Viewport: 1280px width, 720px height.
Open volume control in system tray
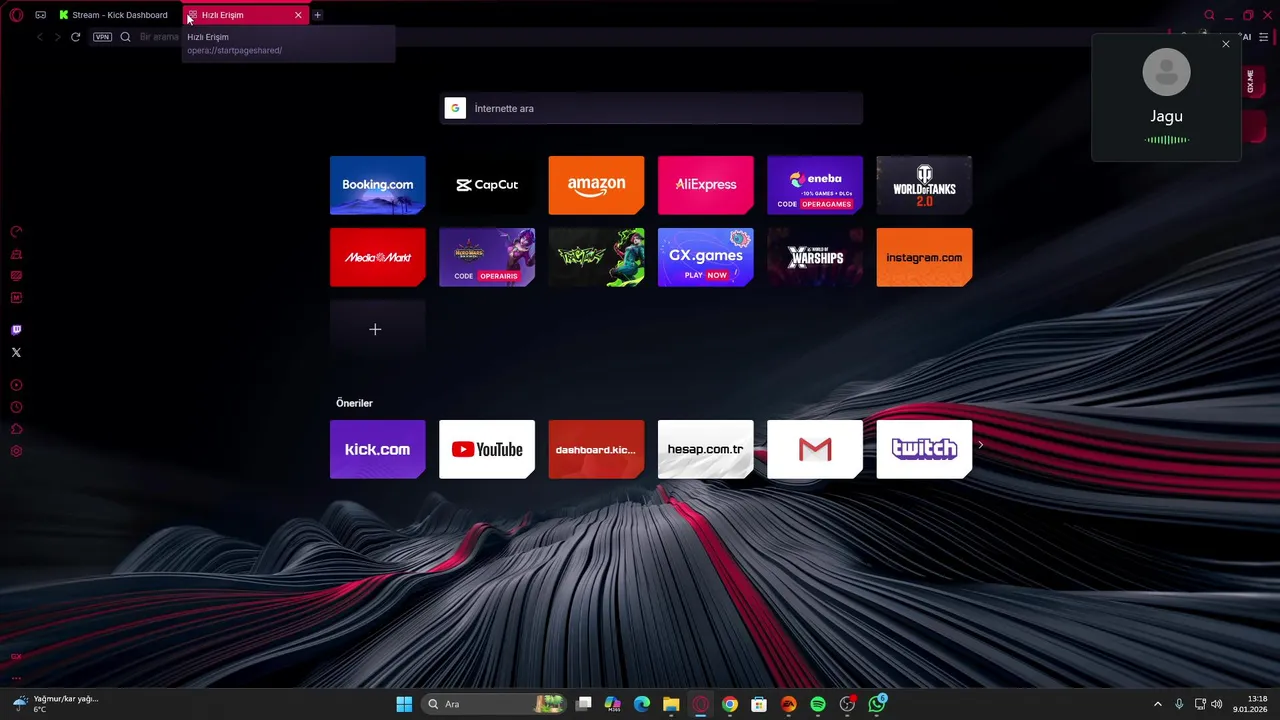pyautogui.click(x=1217, y=704)
